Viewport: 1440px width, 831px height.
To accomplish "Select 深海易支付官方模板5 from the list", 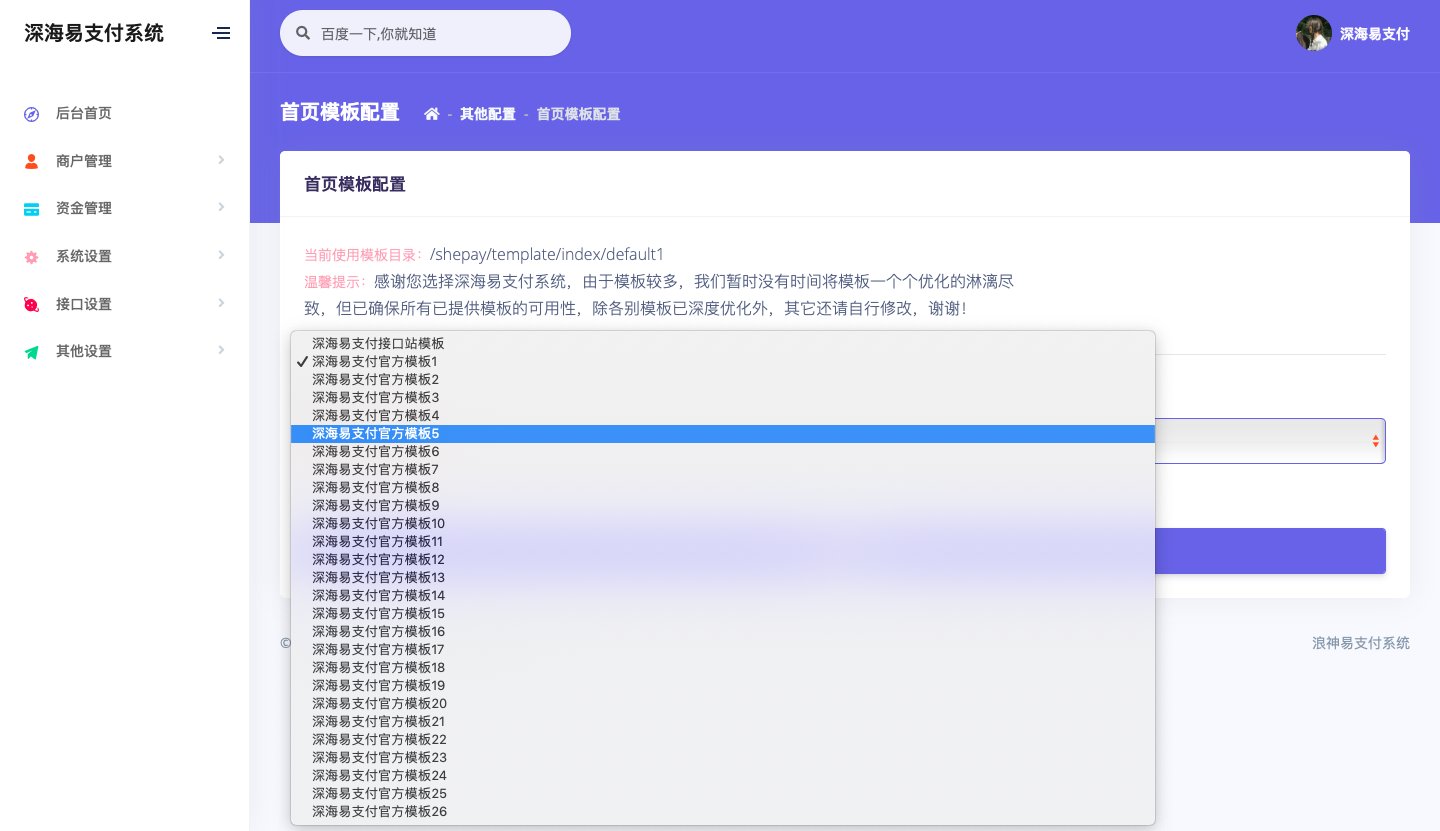I will click(376, 434).
